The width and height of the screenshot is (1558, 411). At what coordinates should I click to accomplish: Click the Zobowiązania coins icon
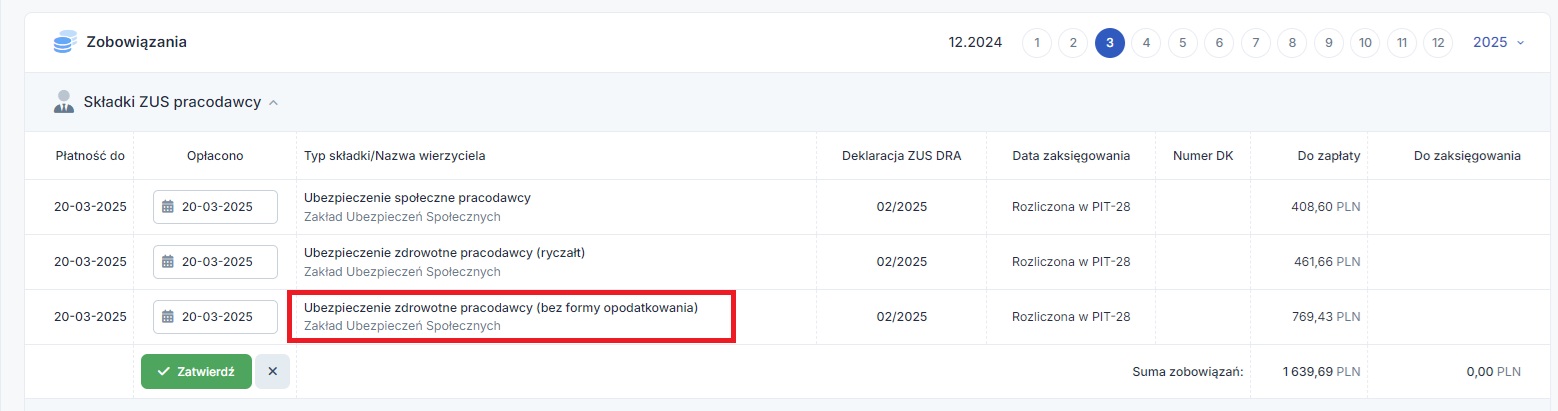[65, 43]
